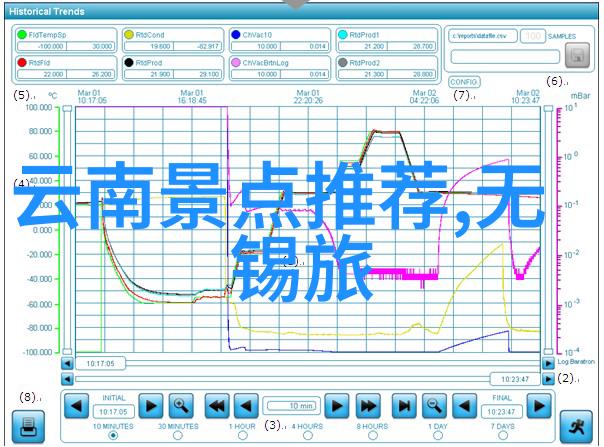Move INITIAL time earlier with left arrow
Viewport: 604px width, 447px height.
pos(76,406)
